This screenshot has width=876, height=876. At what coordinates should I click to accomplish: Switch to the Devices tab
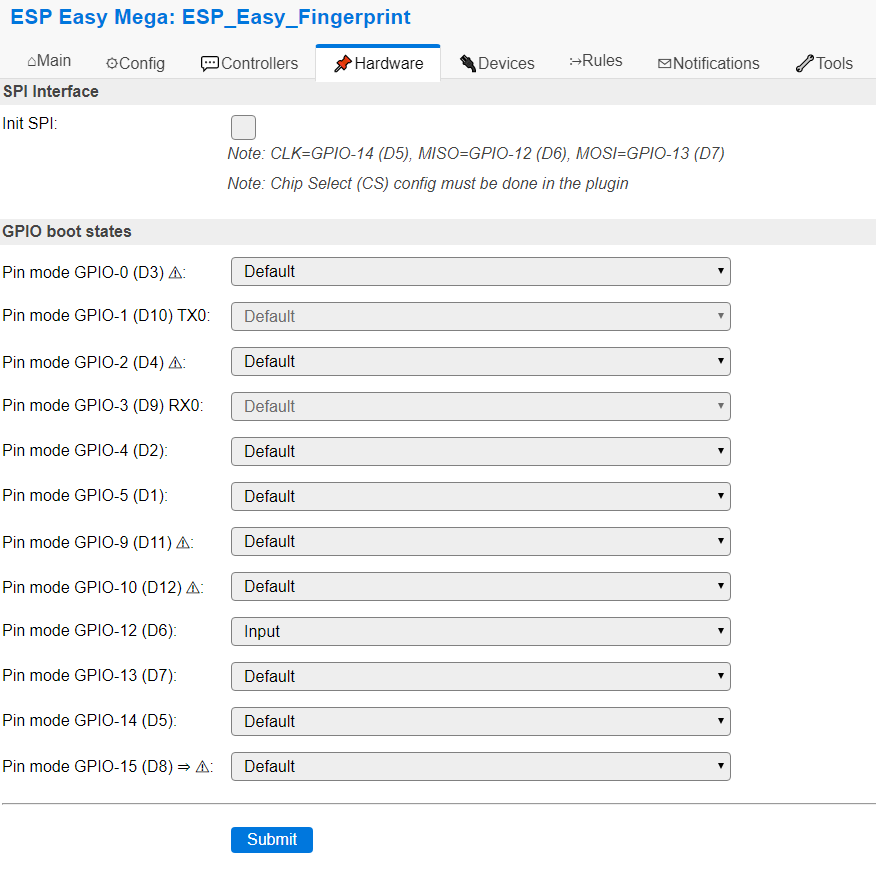[x=497, y=63]
